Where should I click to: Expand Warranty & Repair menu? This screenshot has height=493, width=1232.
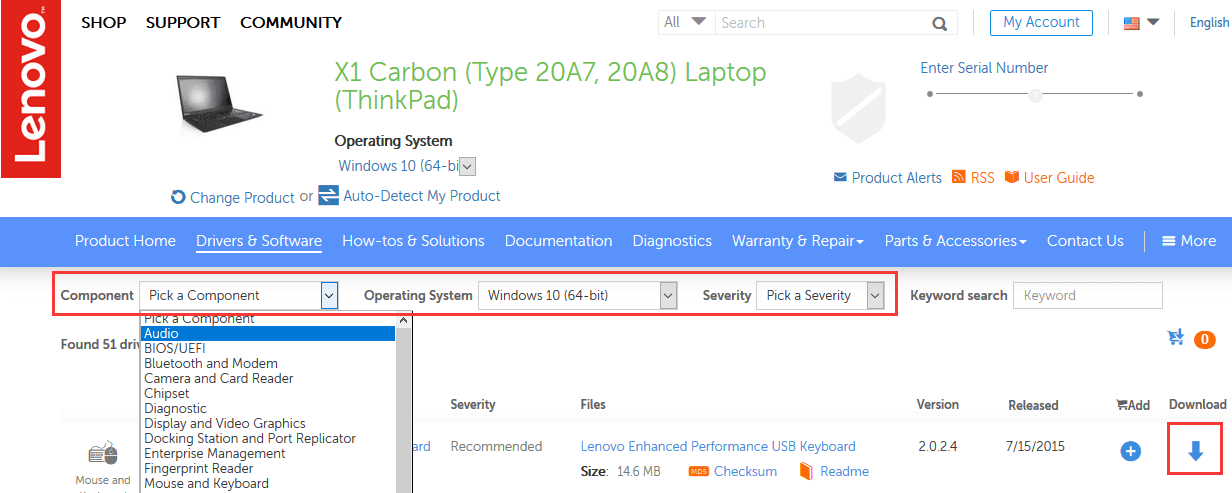coord(798,241)
